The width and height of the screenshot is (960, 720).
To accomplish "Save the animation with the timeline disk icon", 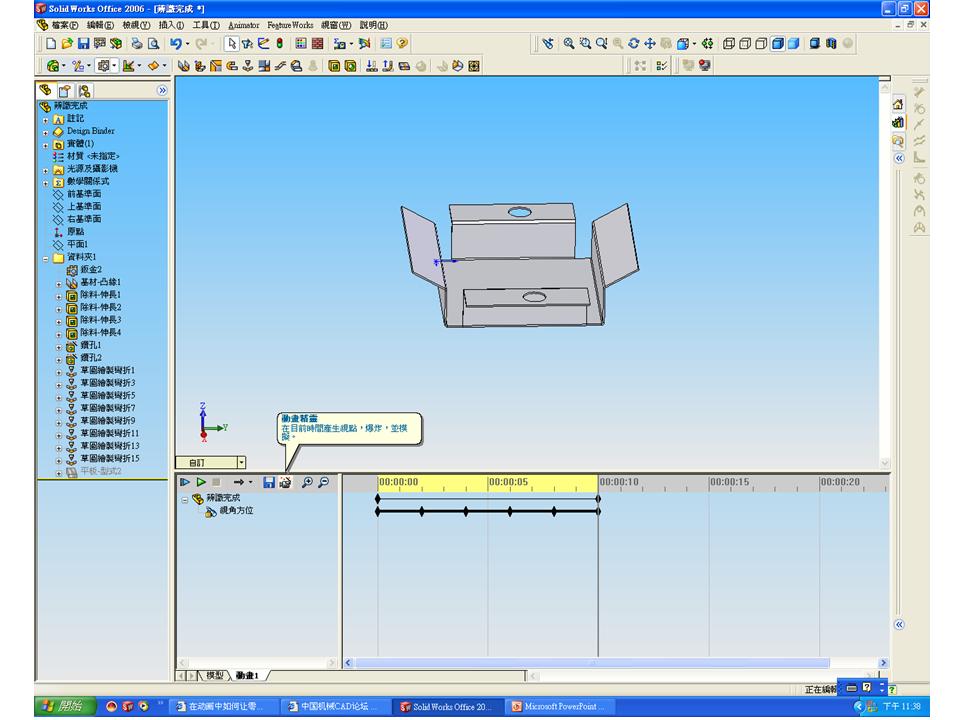I will (269, 482).
